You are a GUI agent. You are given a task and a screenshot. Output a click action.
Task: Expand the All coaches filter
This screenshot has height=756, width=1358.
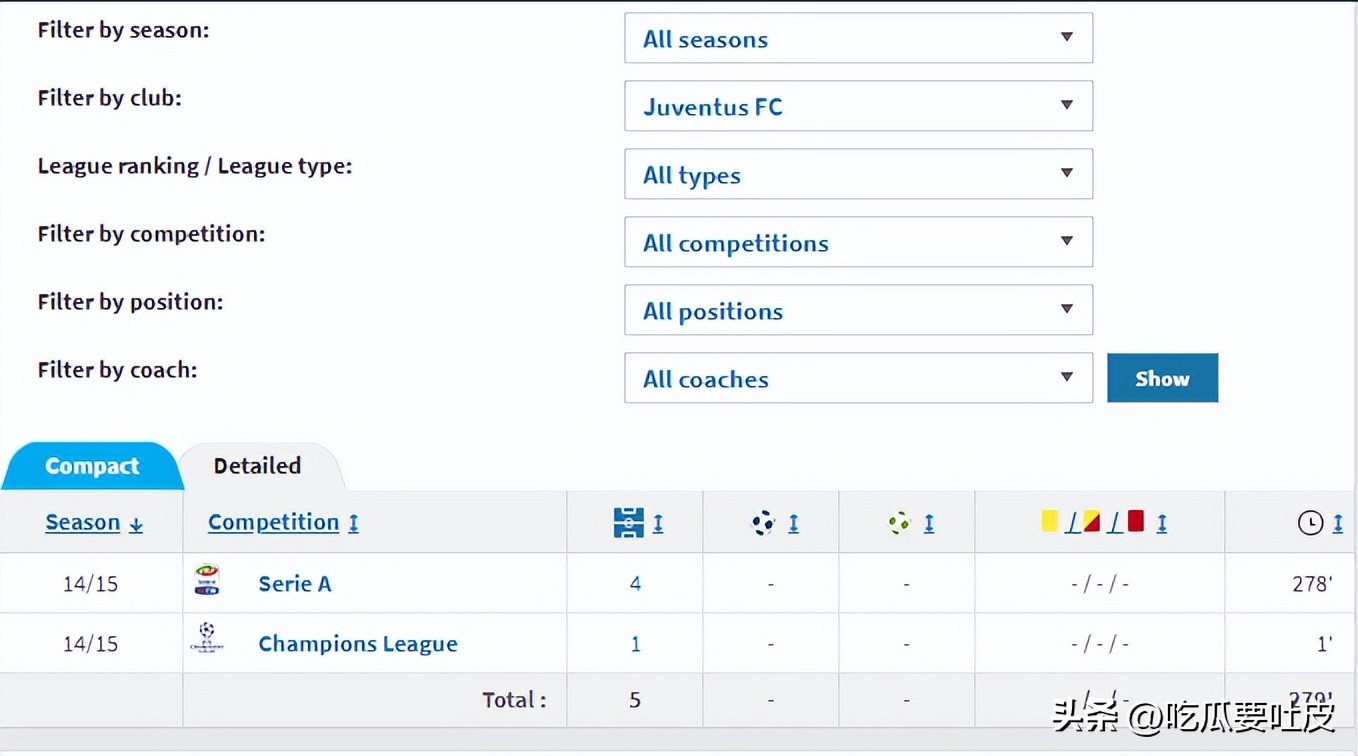click(858, 378)
